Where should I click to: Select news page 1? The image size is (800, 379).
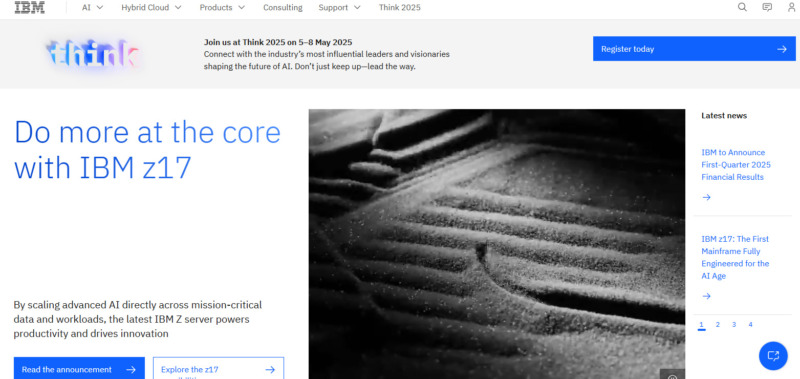pos(702,325)
